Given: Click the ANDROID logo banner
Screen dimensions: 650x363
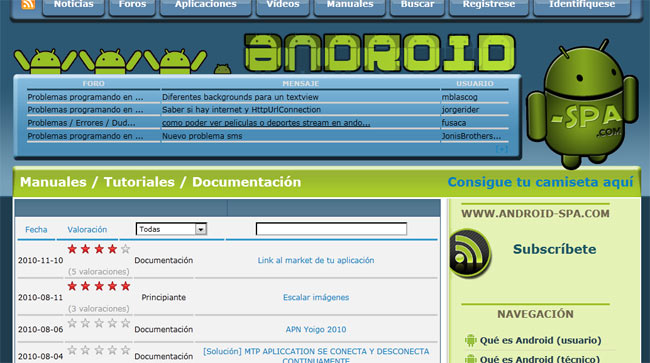Looking at the screenshot, I should [x=379, y=53].
